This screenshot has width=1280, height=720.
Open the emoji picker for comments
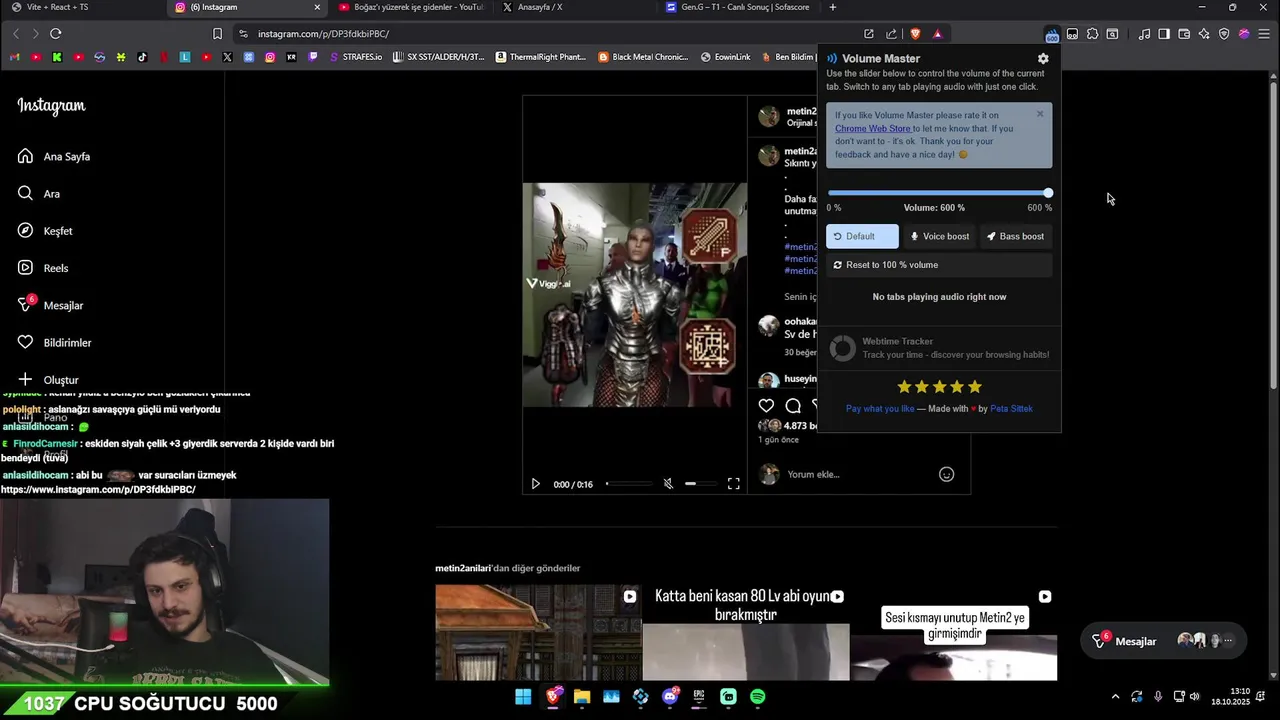[x=946, y=474]
